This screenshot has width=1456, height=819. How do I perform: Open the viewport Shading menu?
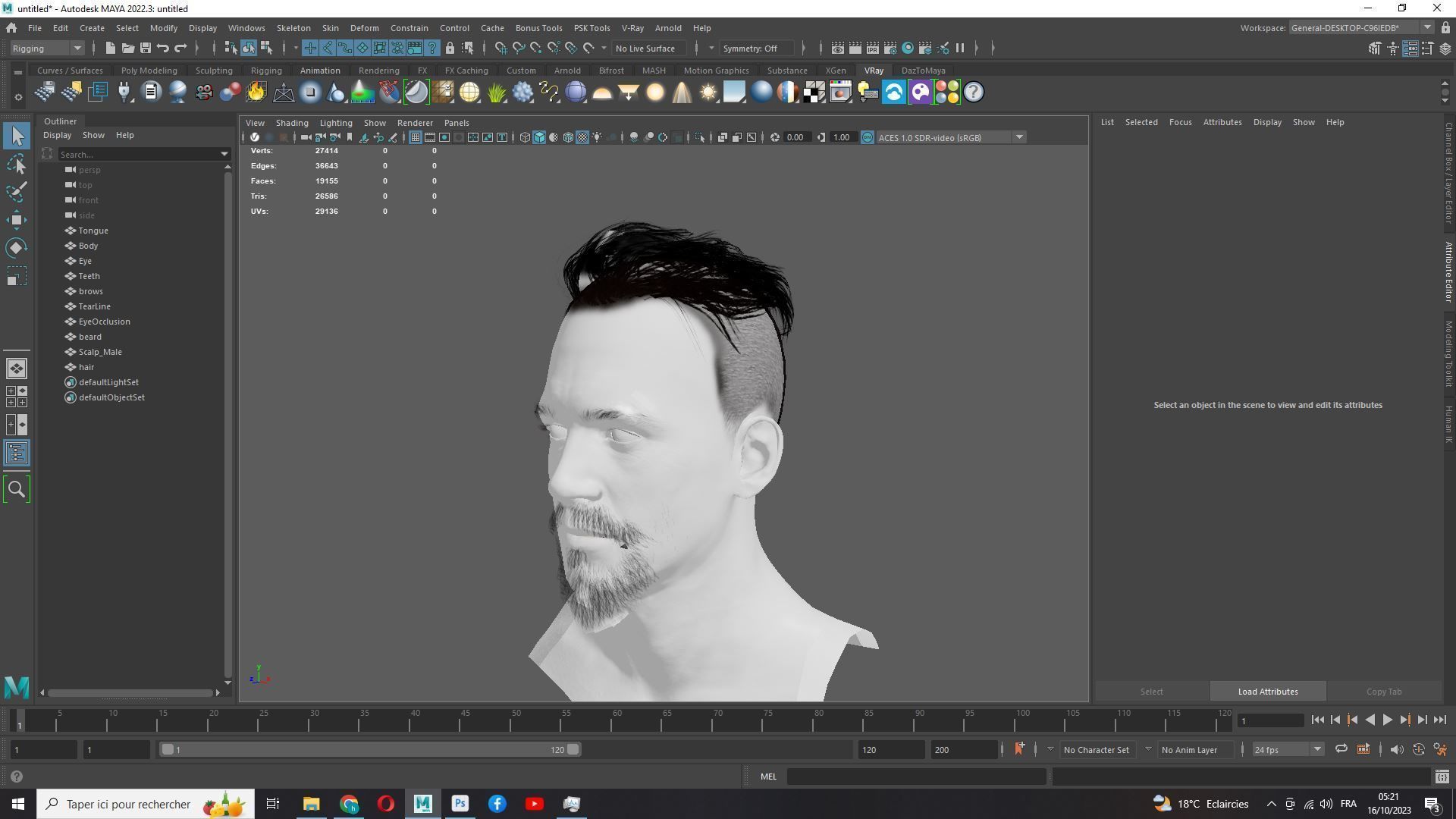click(292, 123)
